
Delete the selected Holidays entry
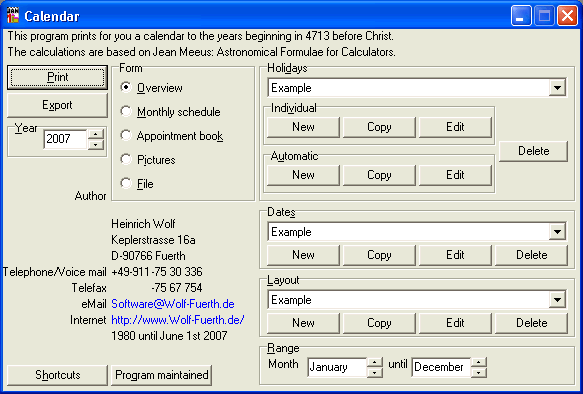tap(534, 151)
